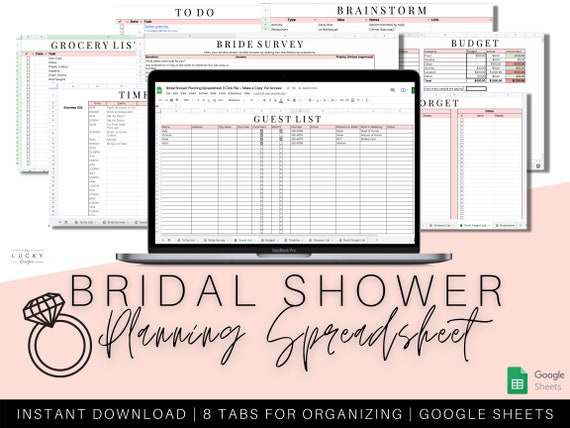Toggle Bold in the Sheets toolbar
Viewport: 570px width, 428px height.
click(264, 100)
